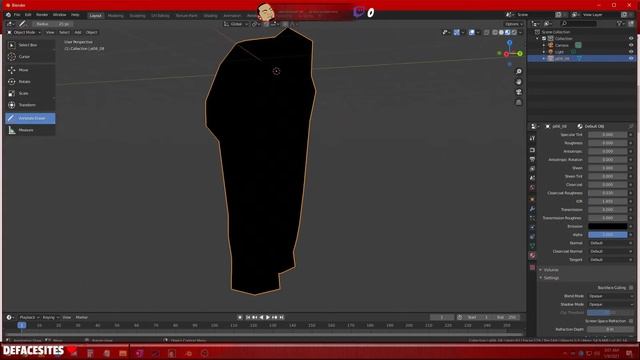Hide the Light object in outliner
Image resolution: width=640 pixels, height=360 pixels.
point(631,52)
